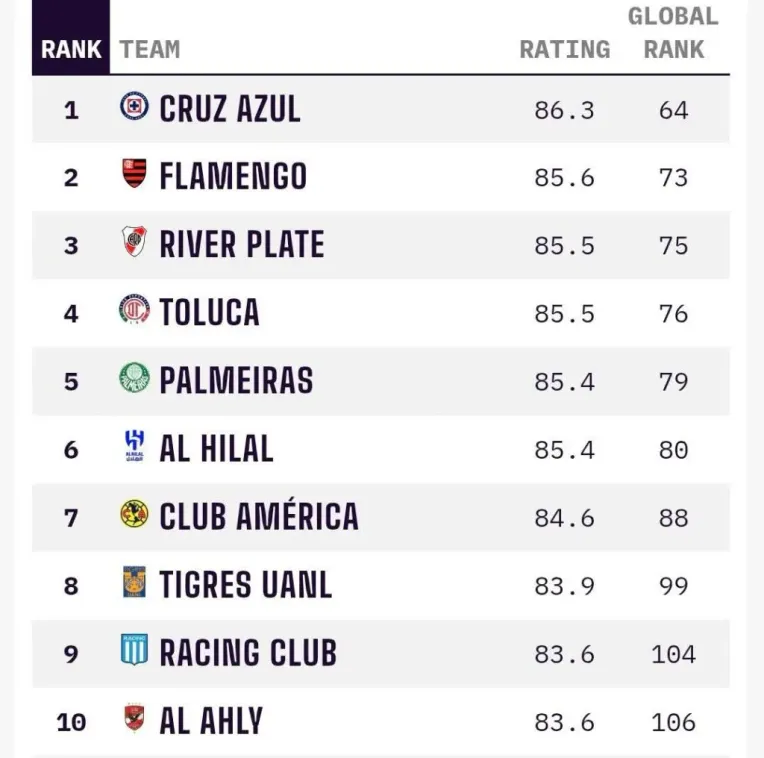Click the Racing Club striped crest

tap(134, 650)
